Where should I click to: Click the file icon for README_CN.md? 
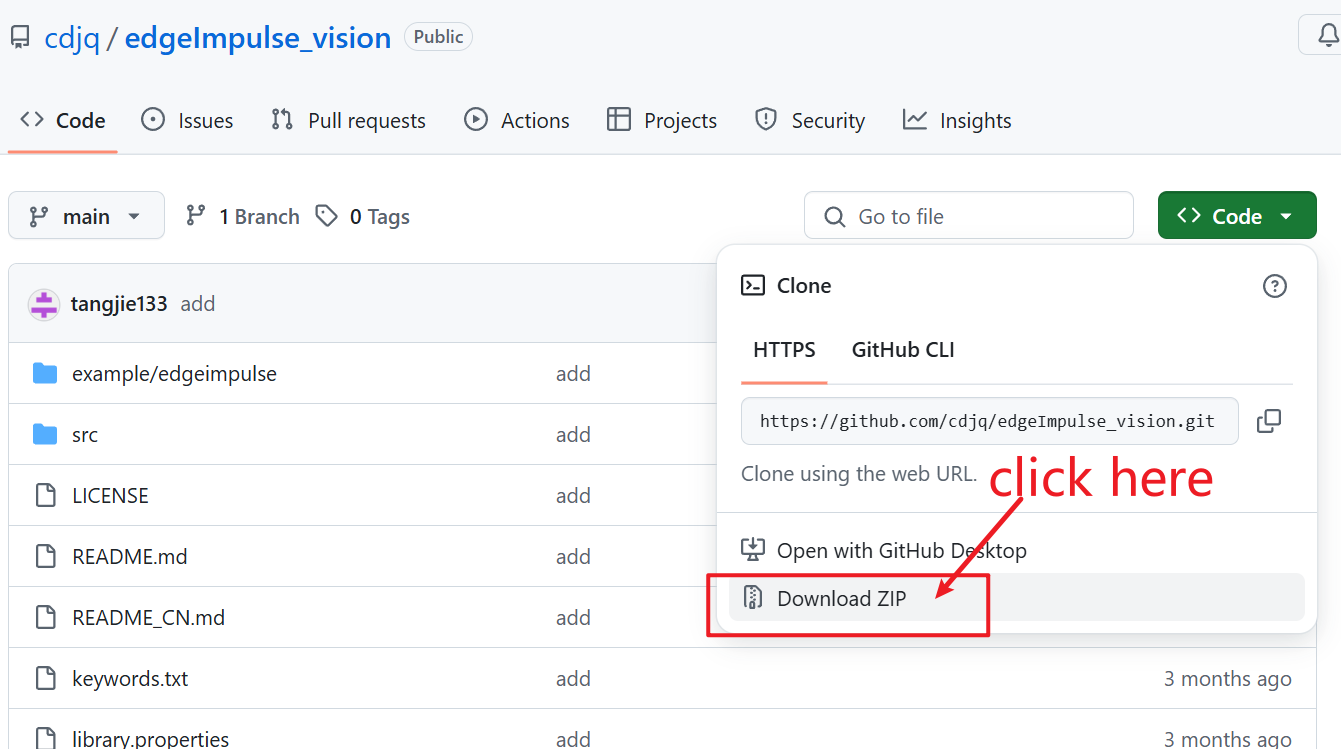[x=45, y=618]
